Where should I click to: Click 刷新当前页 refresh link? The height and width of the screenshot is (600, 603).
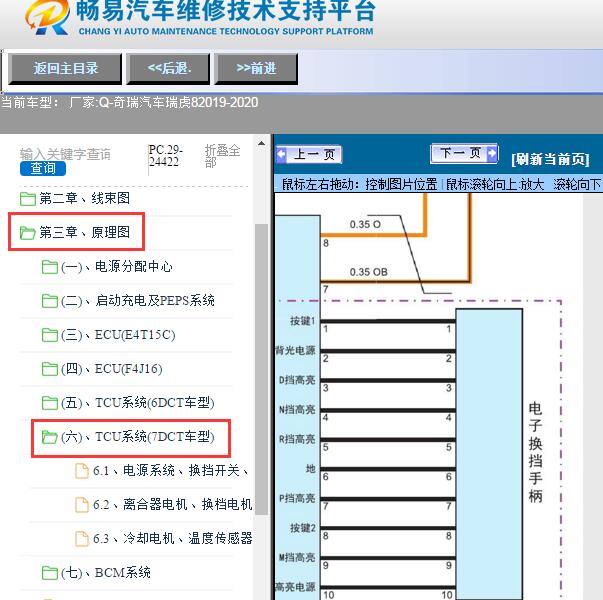pos(550,159)
